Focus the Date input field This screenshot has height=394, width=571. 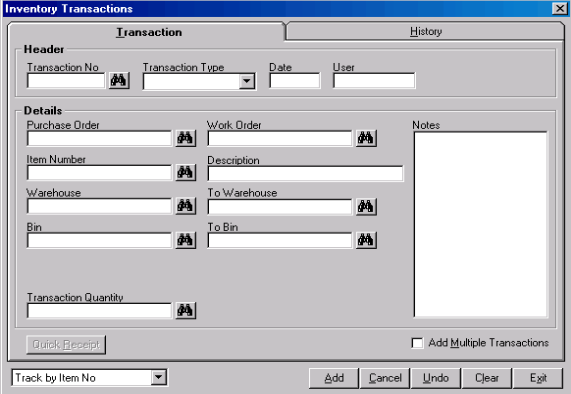[x=295, y=80]
